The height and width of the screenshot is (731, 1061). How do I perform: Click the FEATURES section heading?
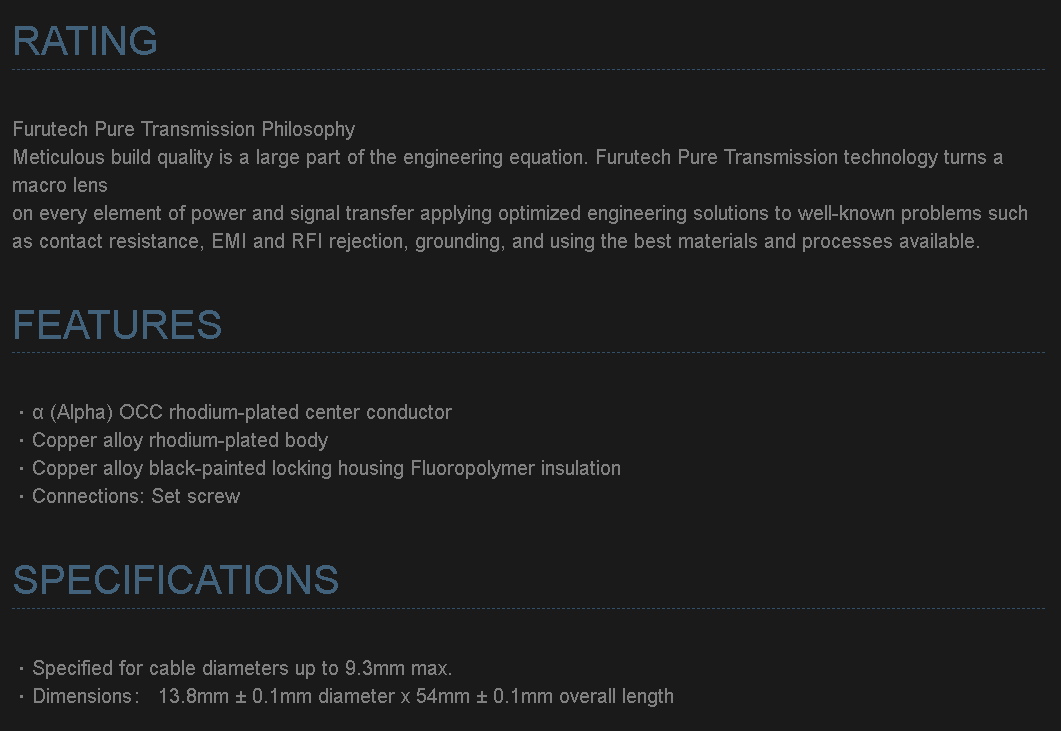pos(117,325)
